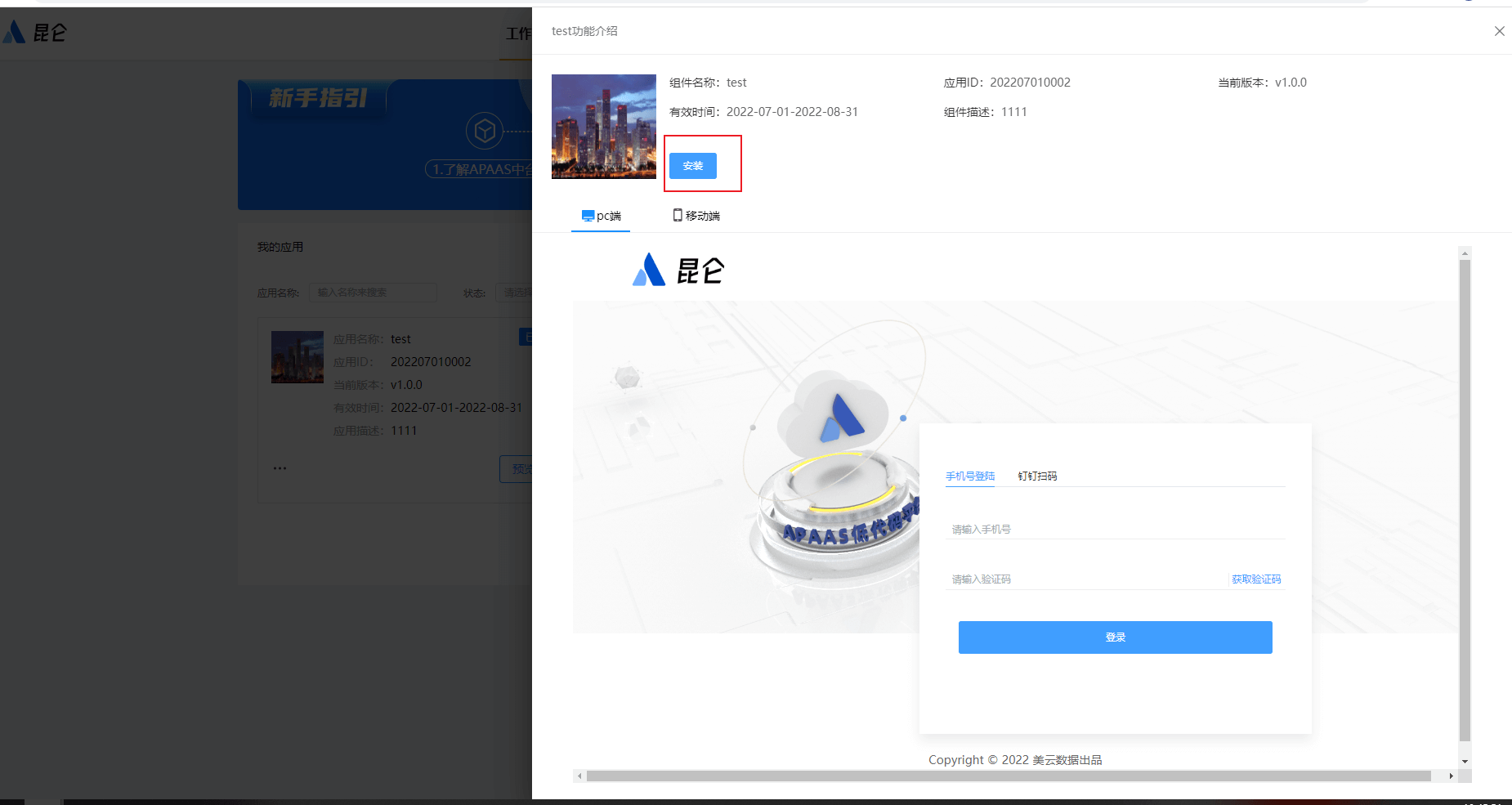The image size is (1512, 805).
Task: Select the 钉钉扫码 login tab
Action: [x=1037, y=476]
